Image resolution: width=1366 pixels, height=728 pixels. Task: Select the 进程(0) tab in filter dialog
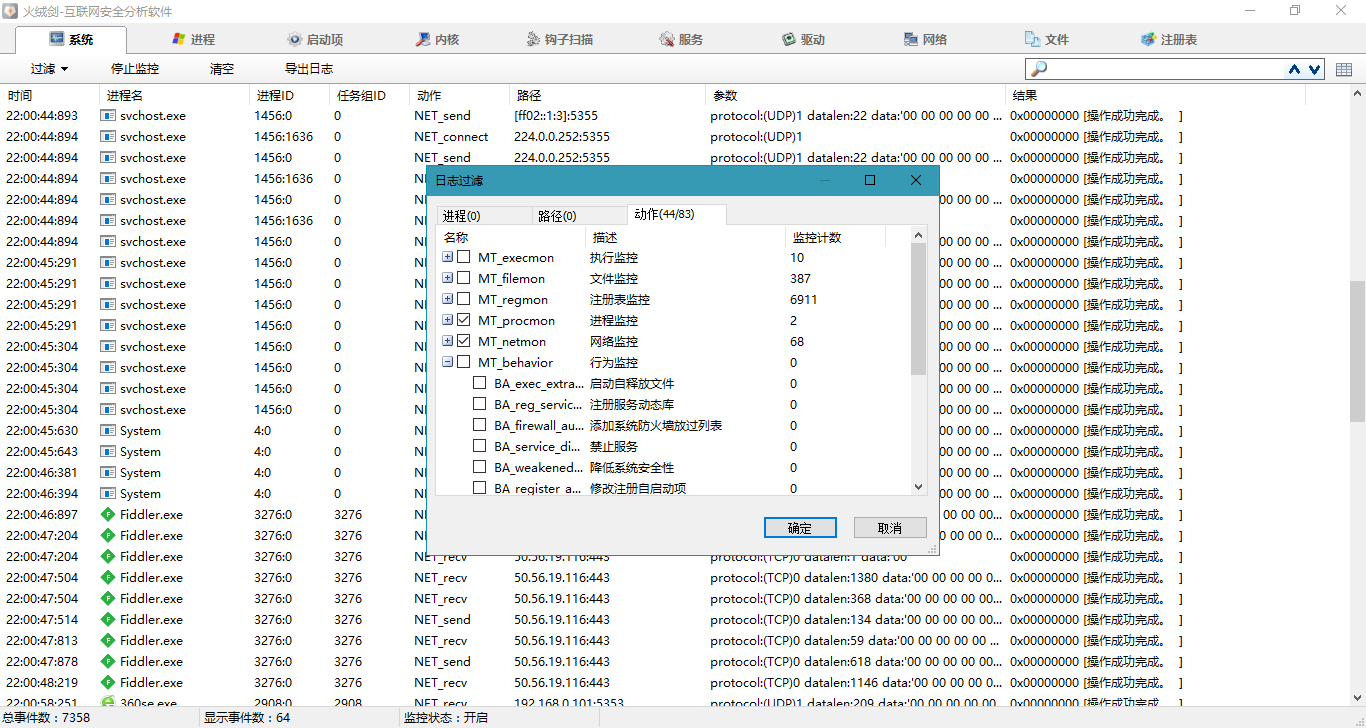[461, 216]
